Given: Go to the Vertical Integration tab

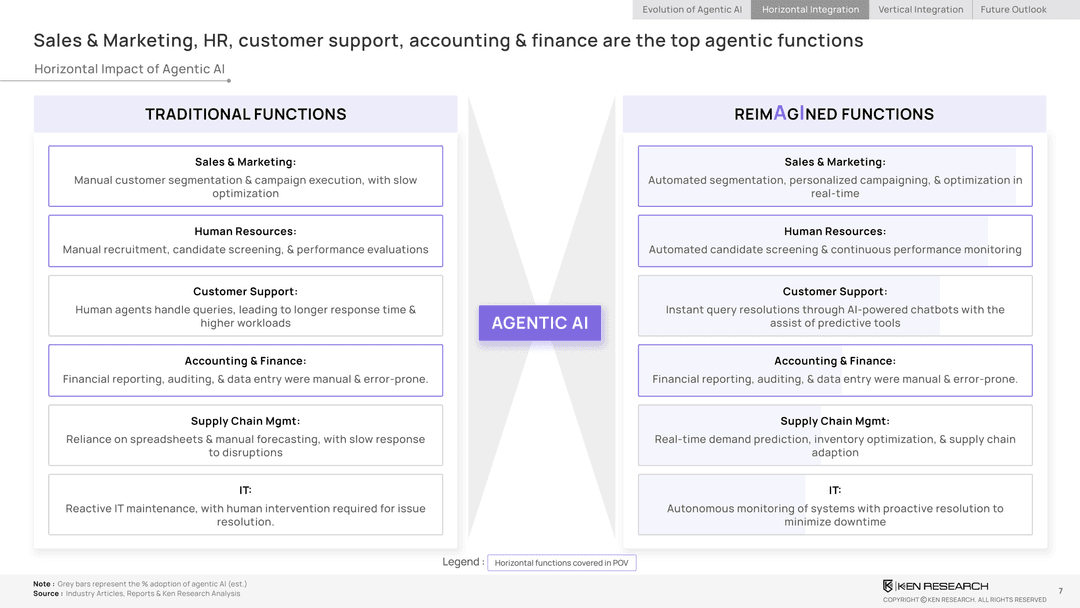Looking at the screenshot, I should (x=920, y=10).
